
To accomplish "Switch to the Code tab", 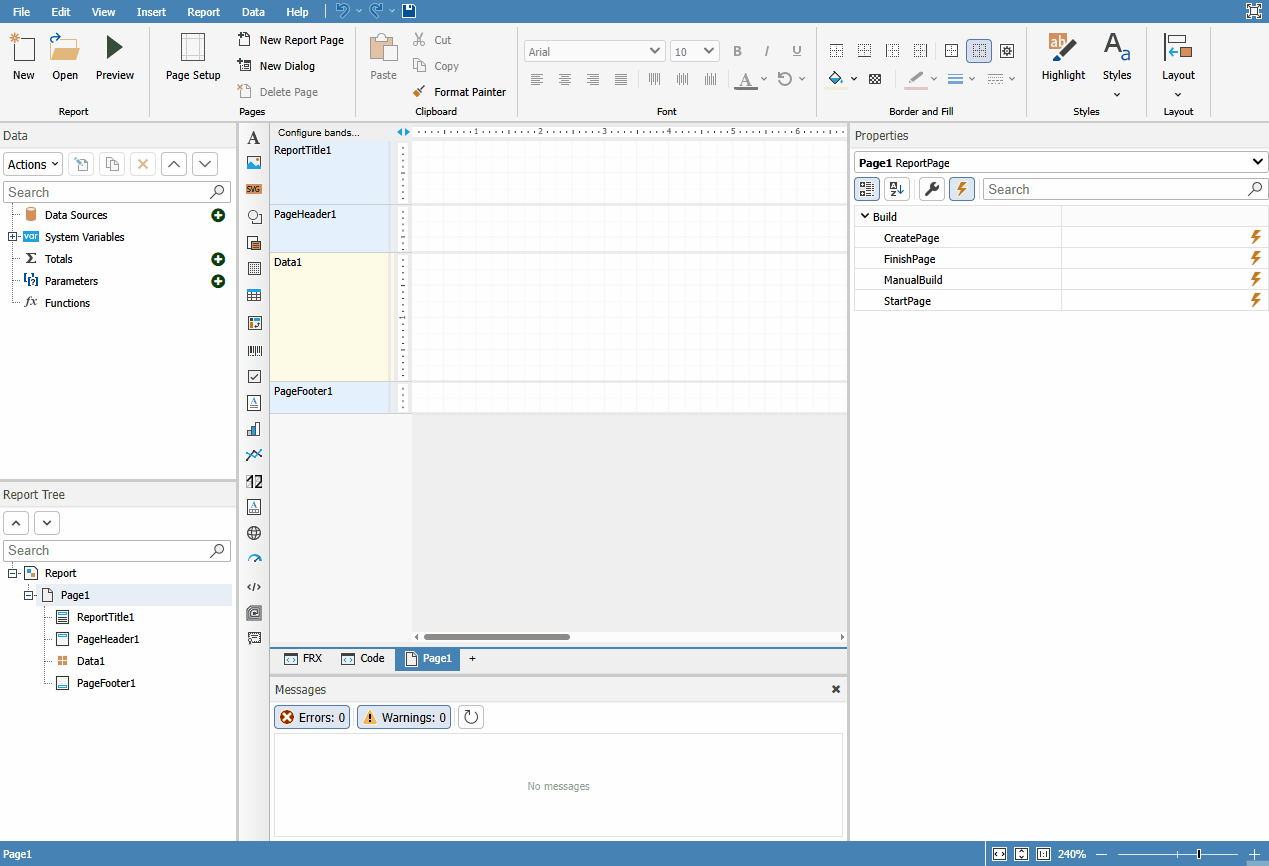I will click(x=363, y=659).
